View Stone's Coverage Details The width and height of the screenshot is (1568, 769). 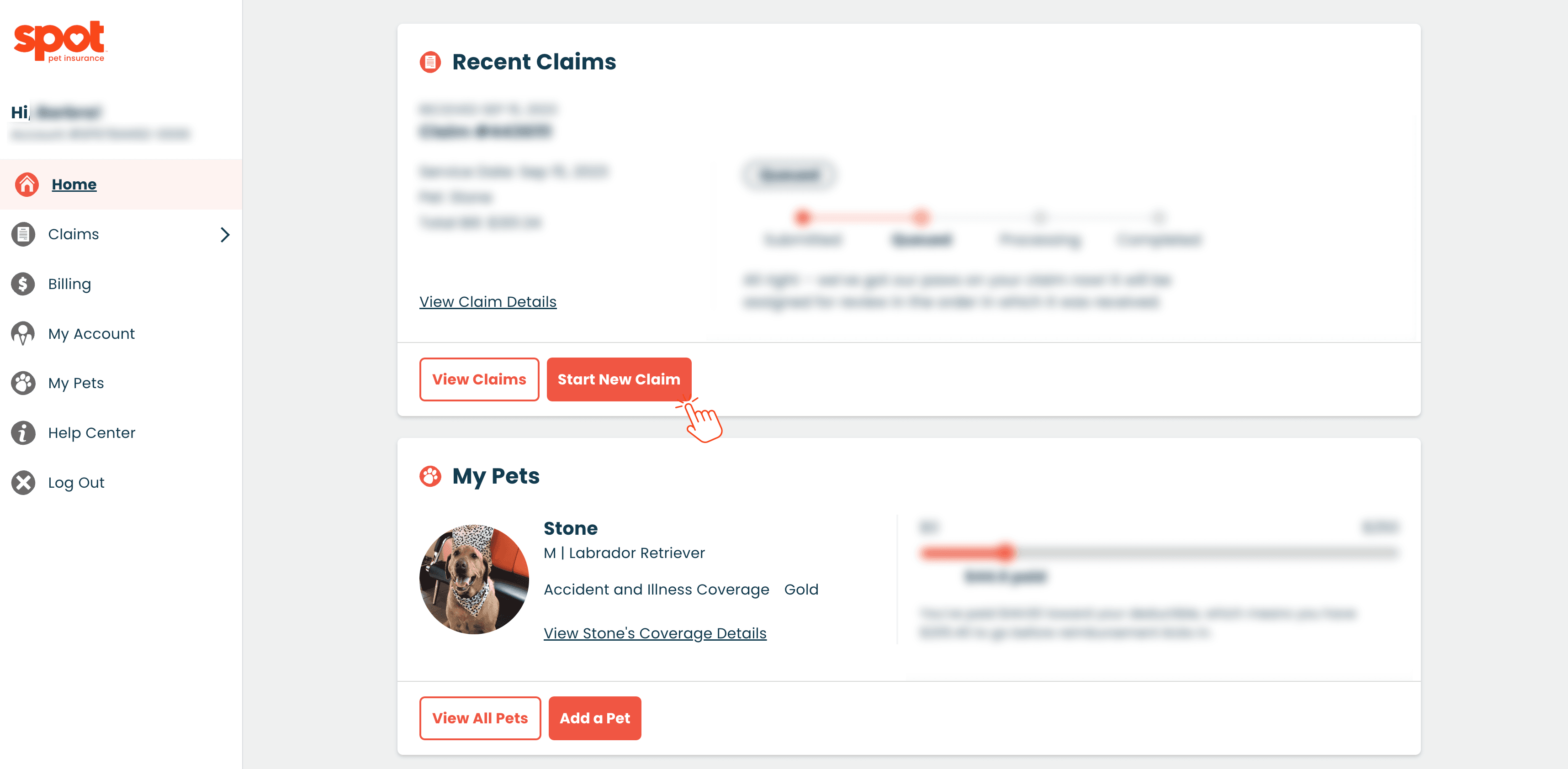click(655, 633)
